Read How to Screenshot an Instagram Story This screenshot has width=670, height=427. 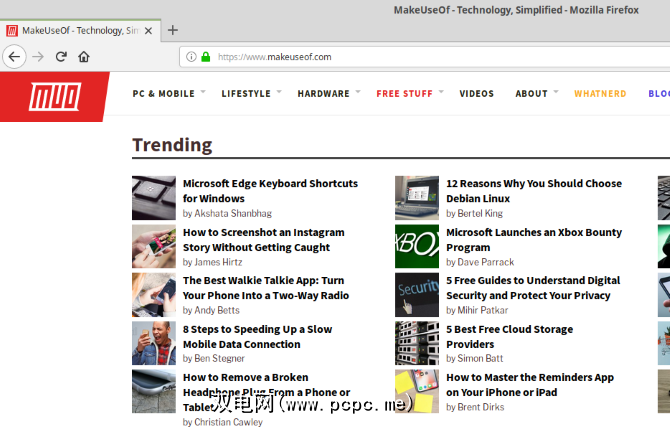point(264,240)
